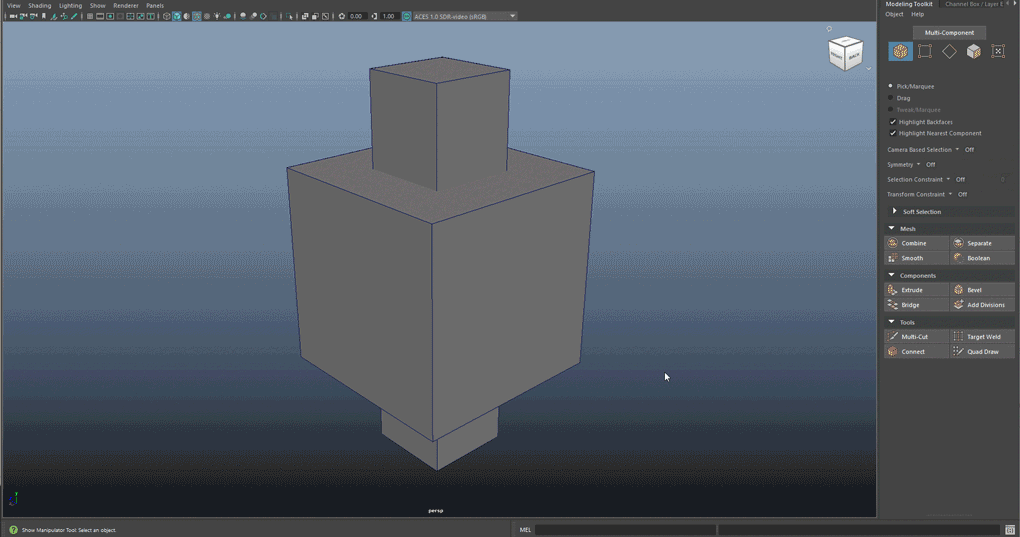Toggle use all lights icon

point(217,16)
